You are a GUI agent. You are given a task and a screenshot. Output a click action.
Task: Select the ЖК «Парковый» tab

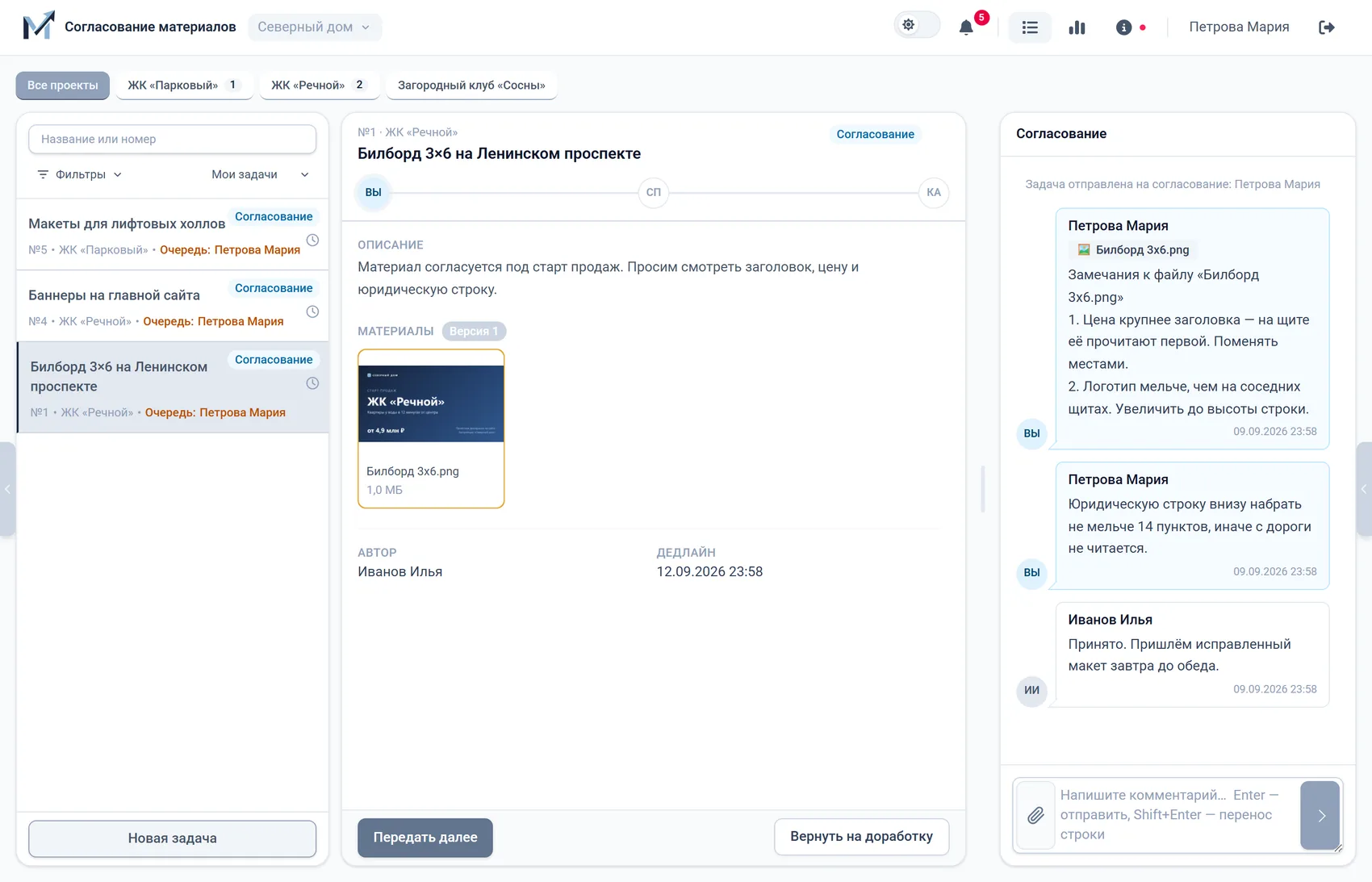184,85
